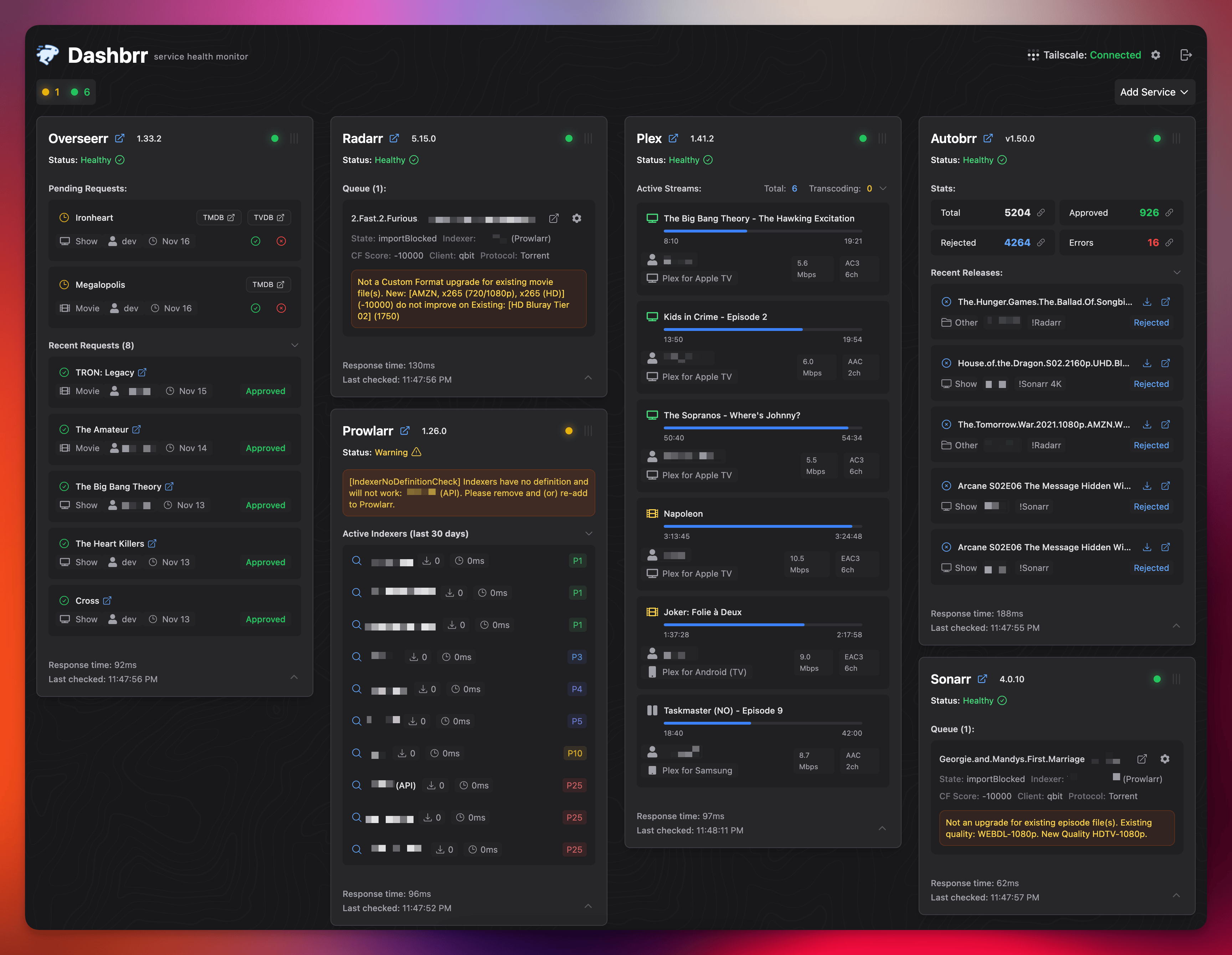
Task: Open Radarr external link icon
Action: 394,138
